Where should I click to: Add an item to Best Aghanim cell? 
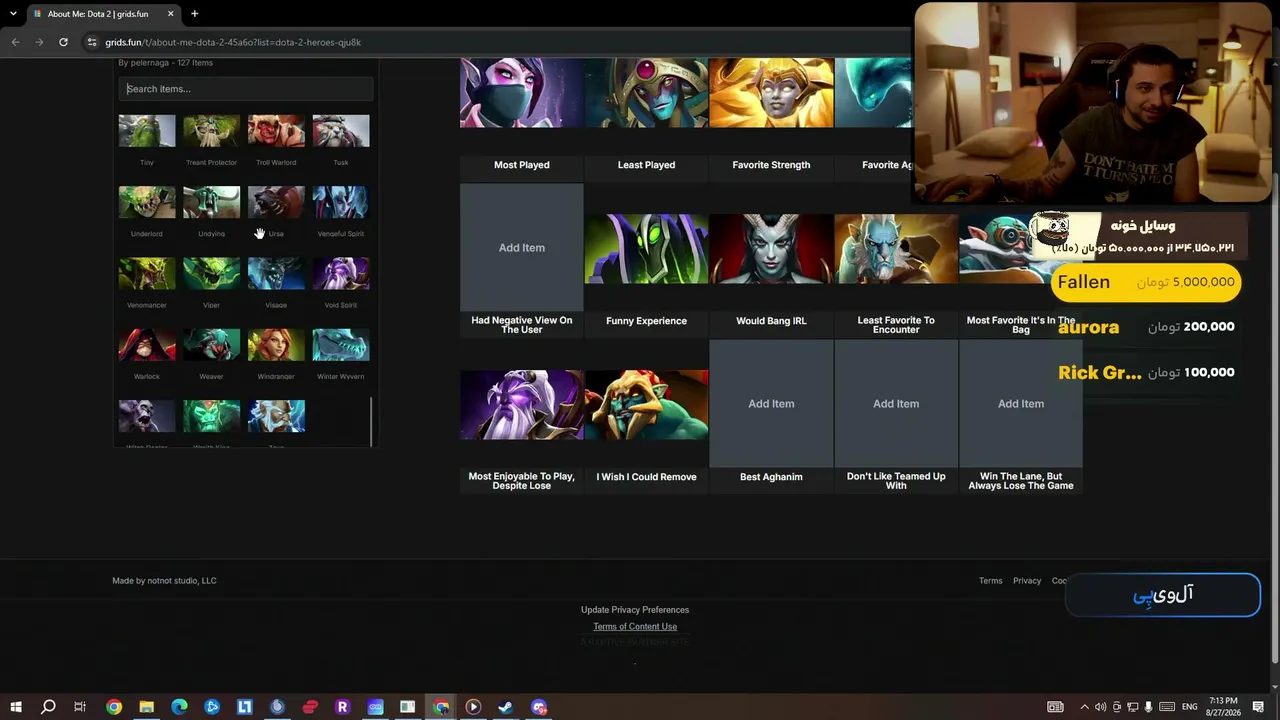tap(771, 404)
